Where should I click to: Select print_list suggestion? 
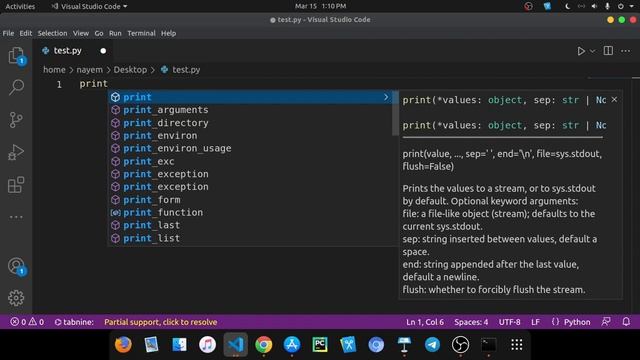click(251, 238)
